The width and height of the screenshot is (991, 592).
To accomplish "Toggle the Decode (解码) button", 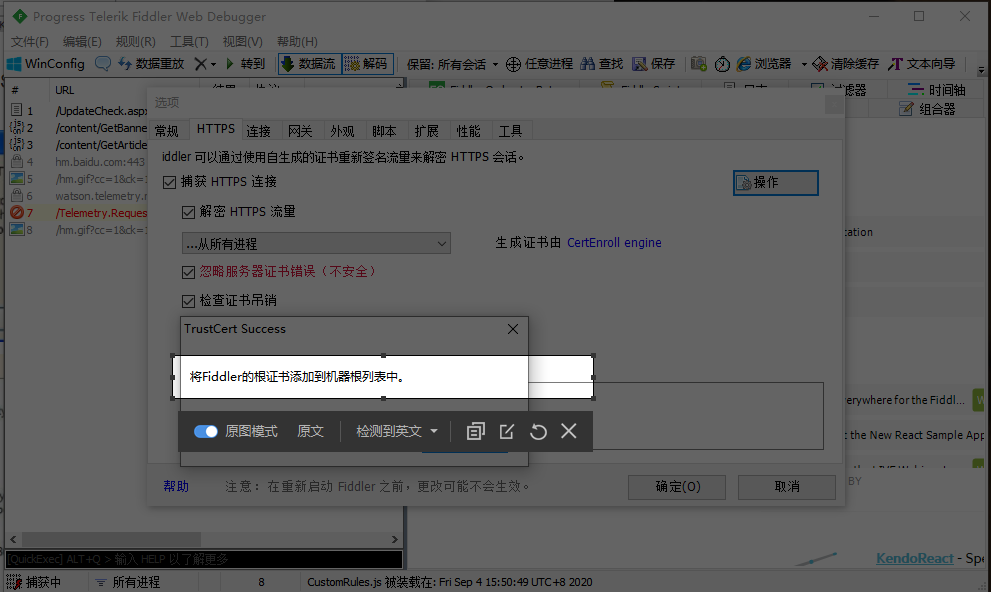I will pyautogui.click(x=367, y=64).
